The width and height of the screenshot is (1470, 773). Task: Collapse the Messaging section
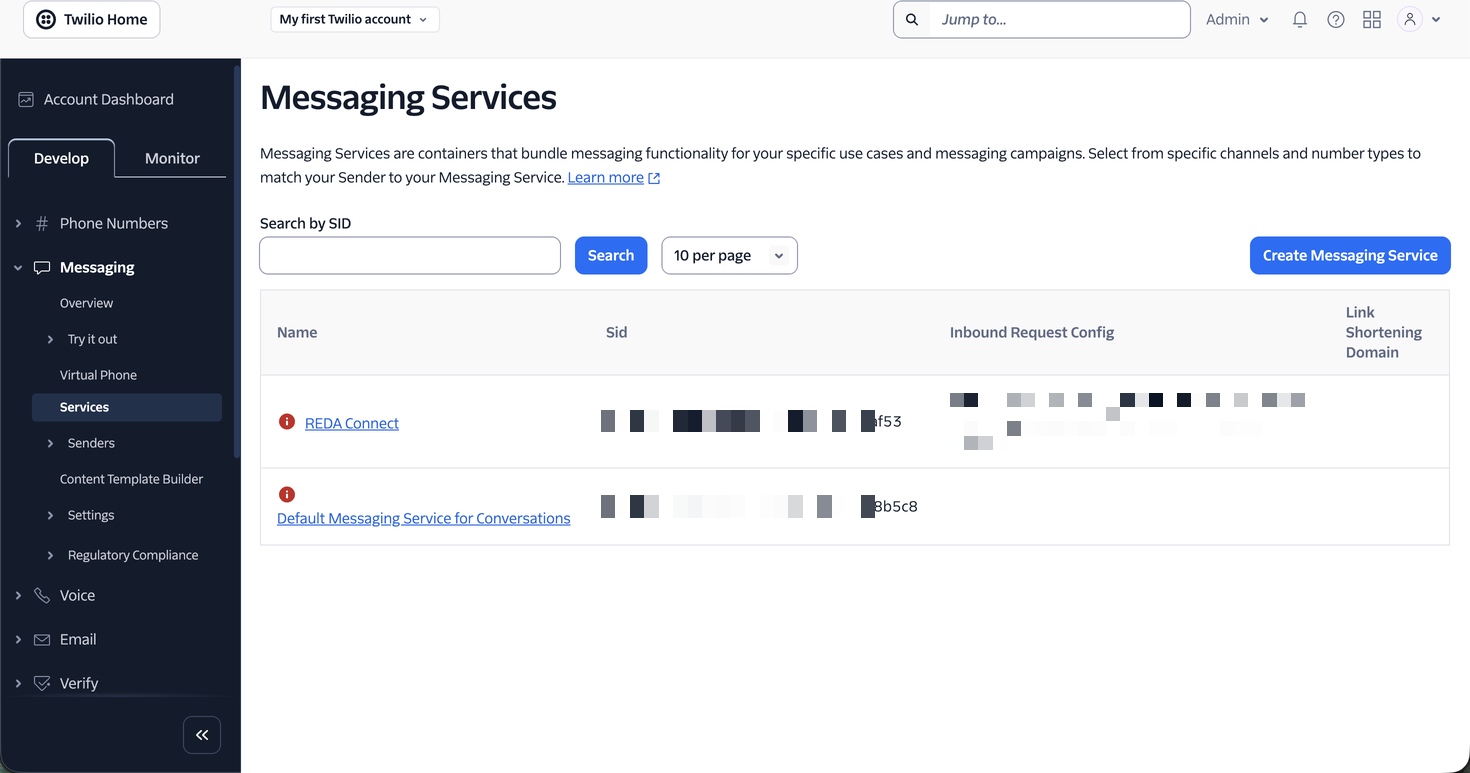click(18, 267)
